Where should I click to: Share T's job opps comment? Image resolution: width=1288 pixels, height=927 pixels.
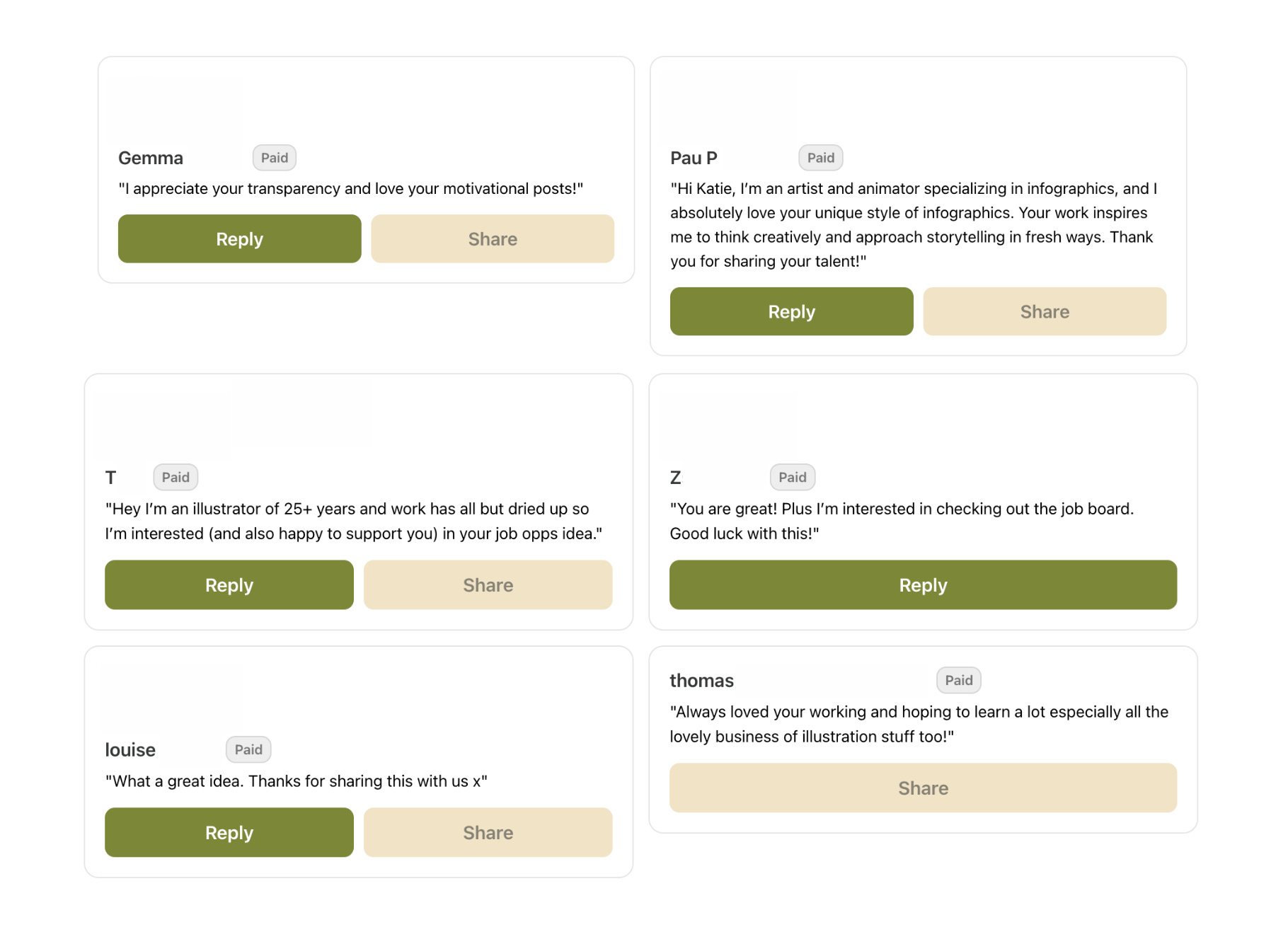488,585
